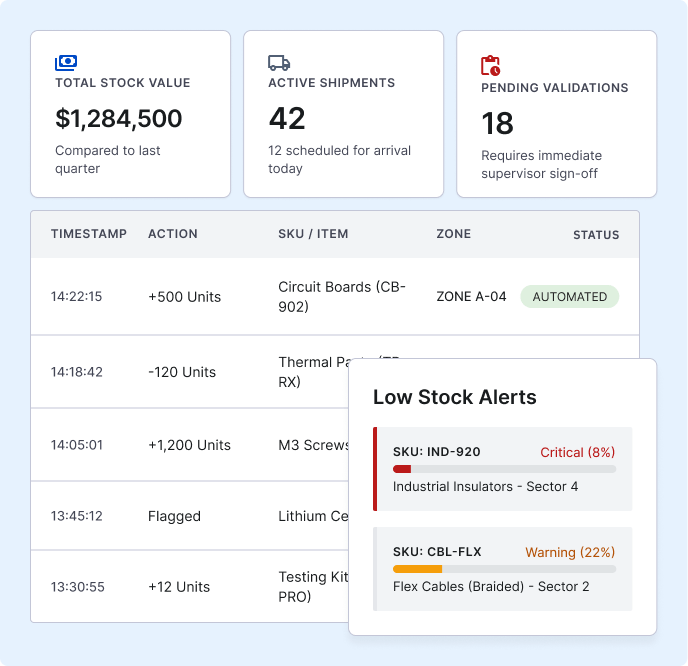
Task: Click 'Flex Cables (Braided) - Sector 2' description
Action: pyautogui.click(x=491, y=587)
